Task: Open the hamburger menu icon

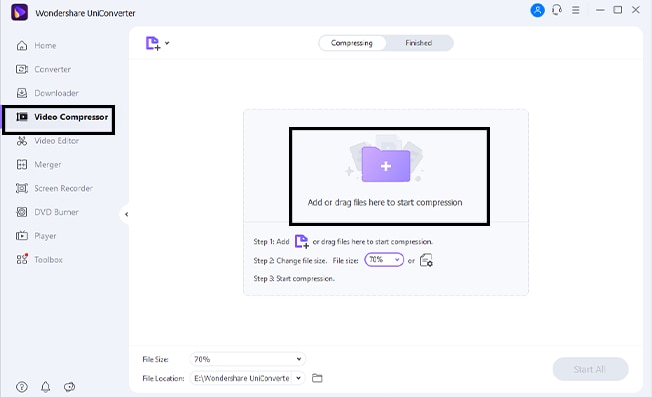Action: (575, 10)
